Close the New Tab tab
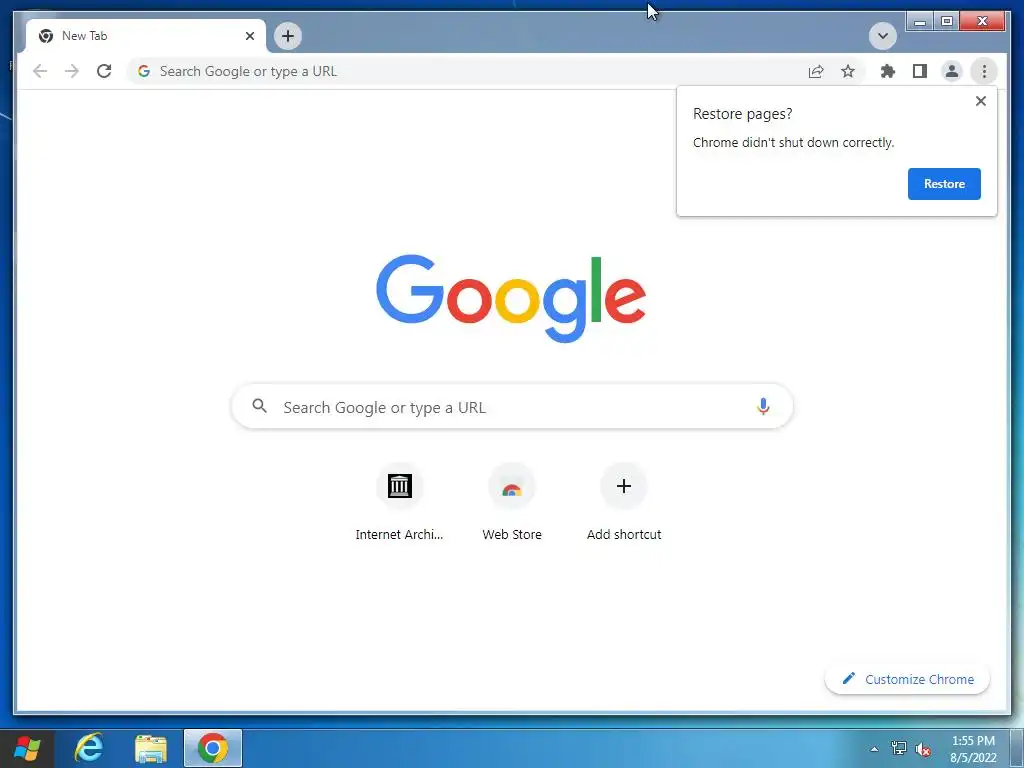 (249, 36)
